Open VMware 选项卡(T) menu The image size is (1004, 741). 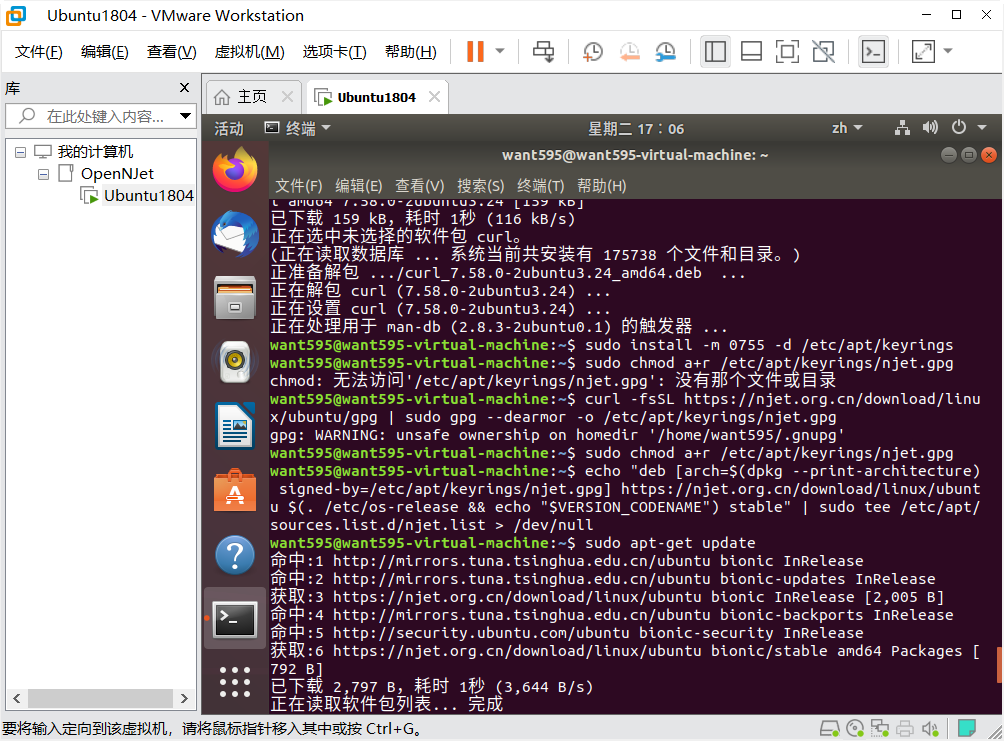point(334,52)
